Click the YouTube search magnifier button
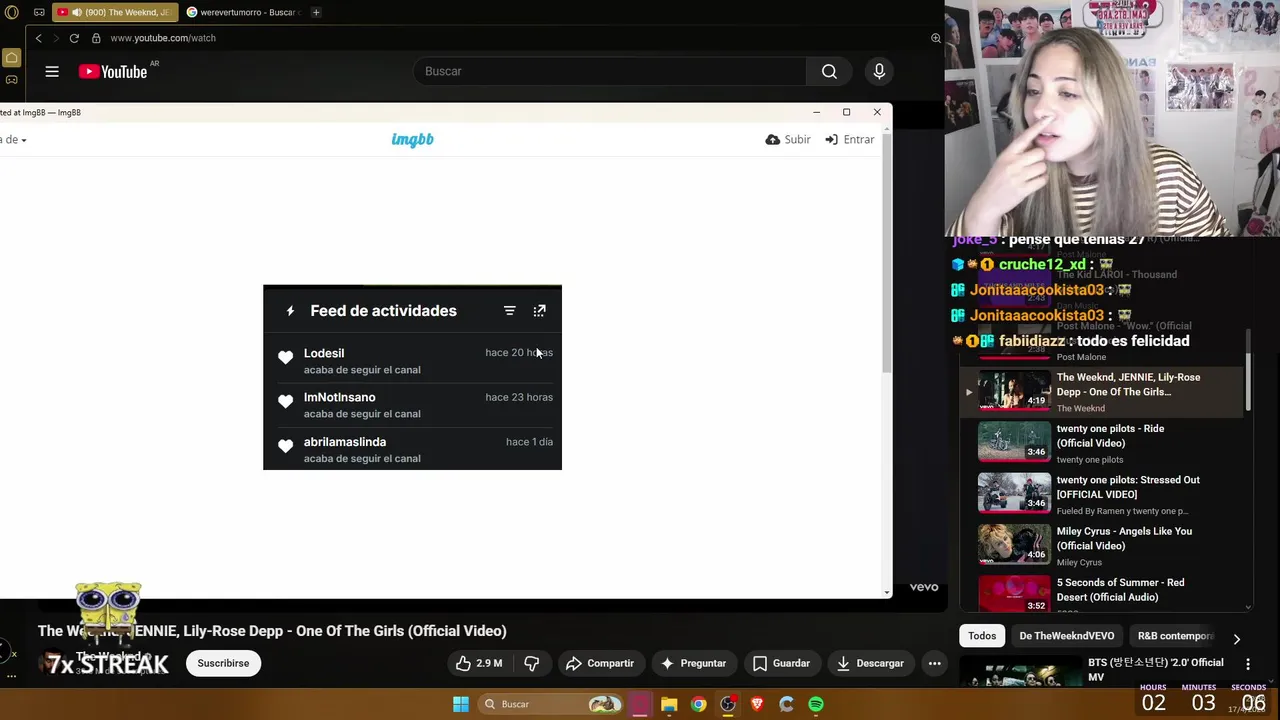Screen dimensions: 1280x720 (x=829, y=71)
